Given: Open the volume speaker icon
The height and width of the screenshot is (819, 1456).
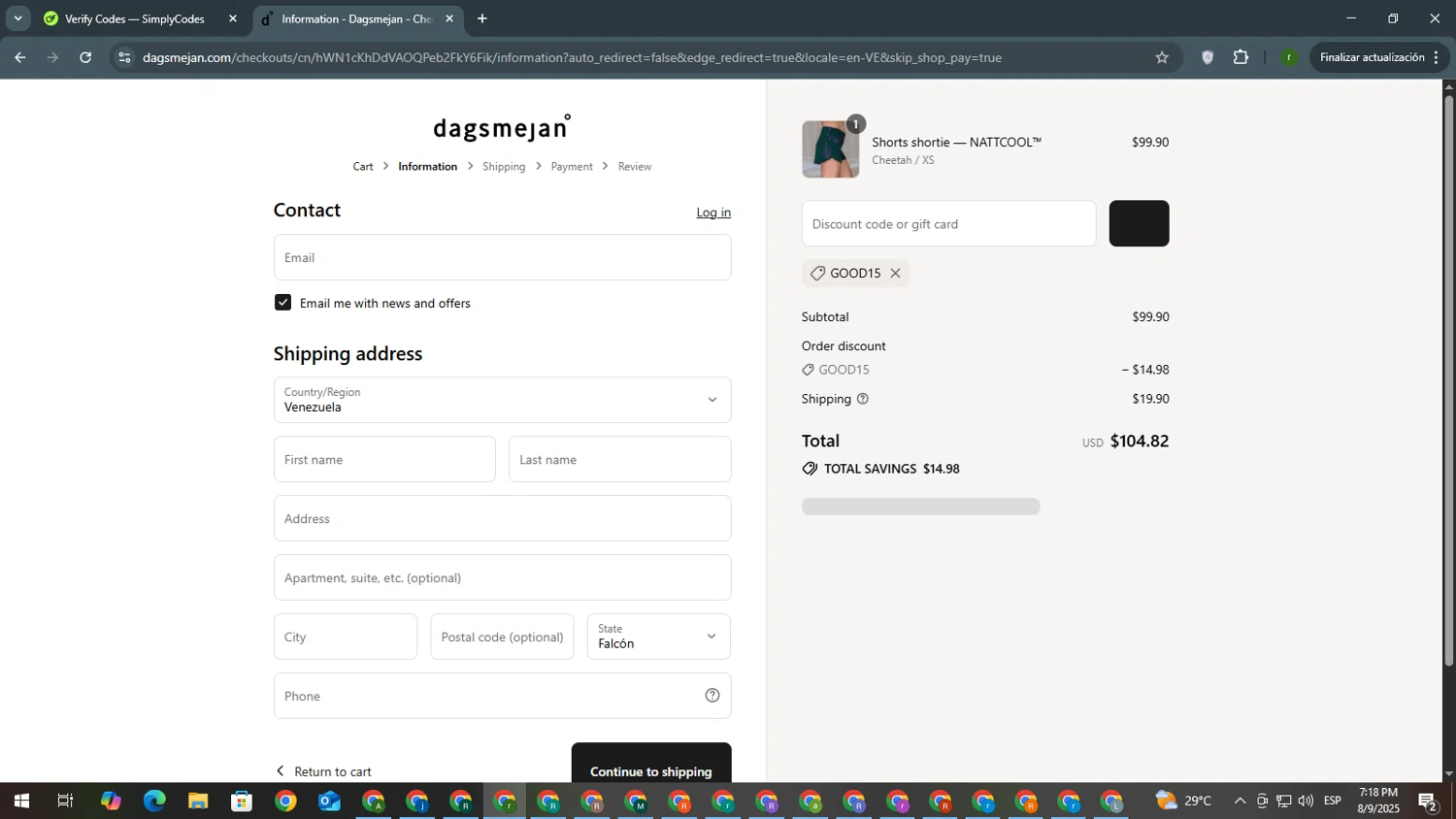Looking at the screenshot, I should click(x=1306, y=802).
